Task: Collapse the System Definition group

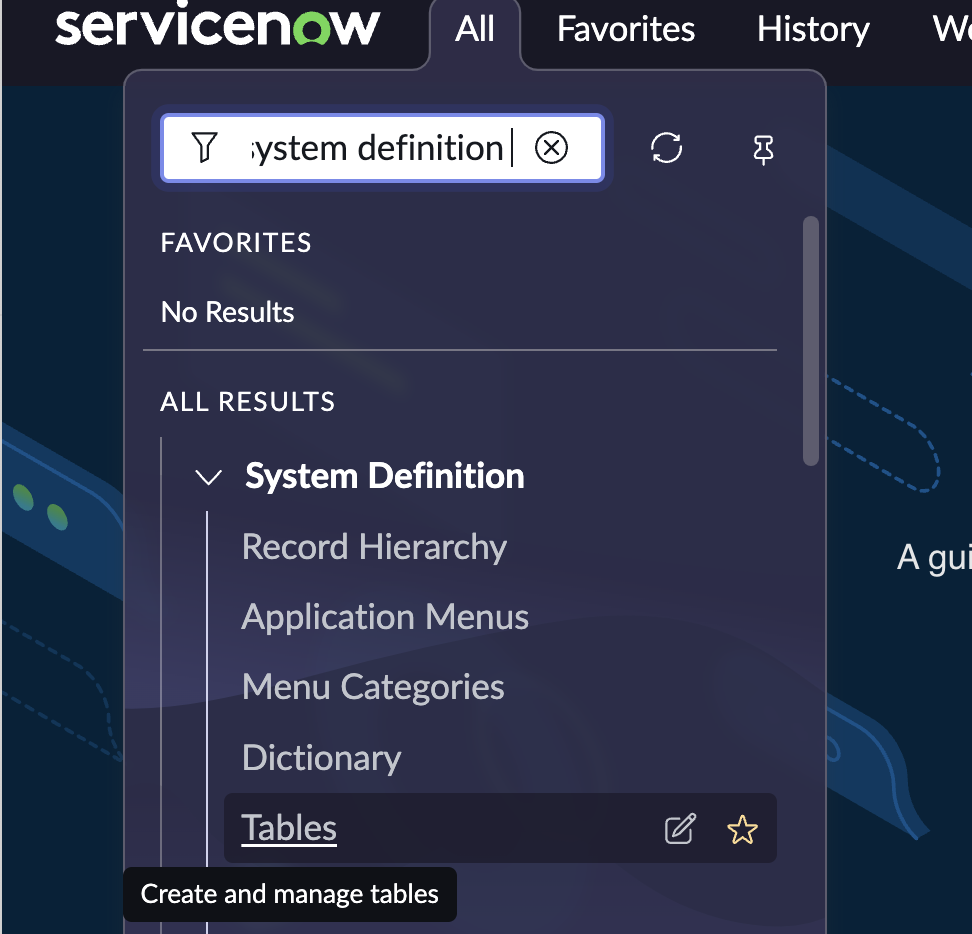Action: click(x=208, y=477)
